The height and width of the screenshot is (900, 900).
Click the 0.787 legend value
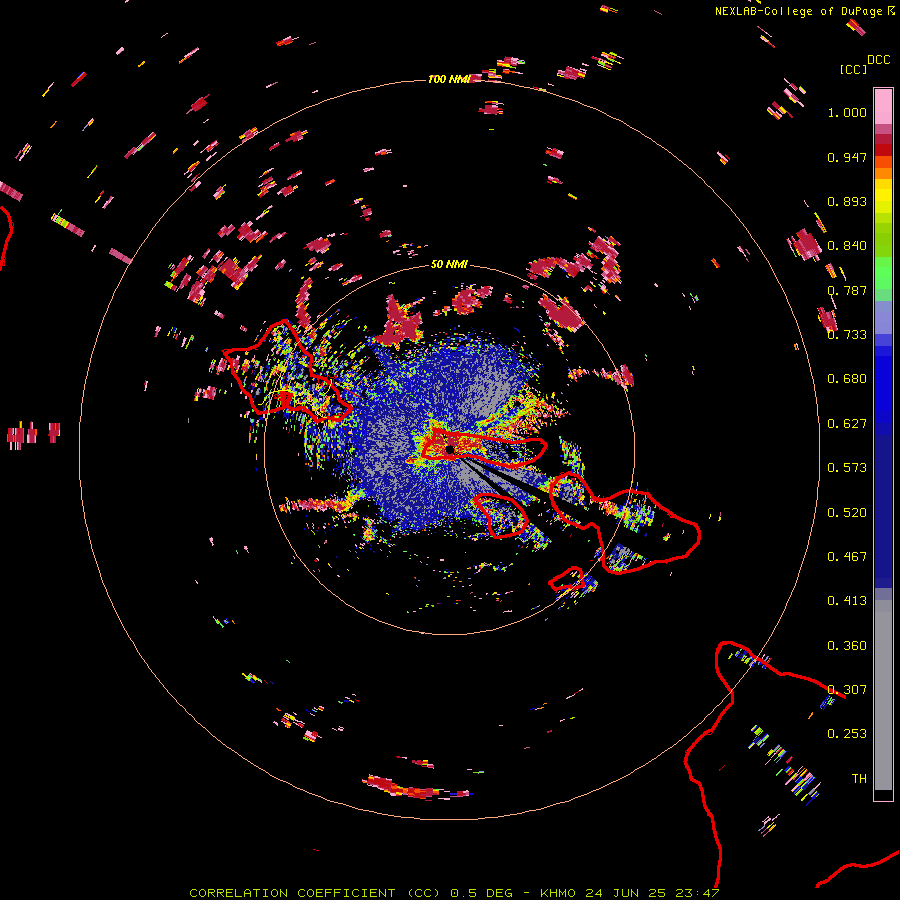coord(847,290)
